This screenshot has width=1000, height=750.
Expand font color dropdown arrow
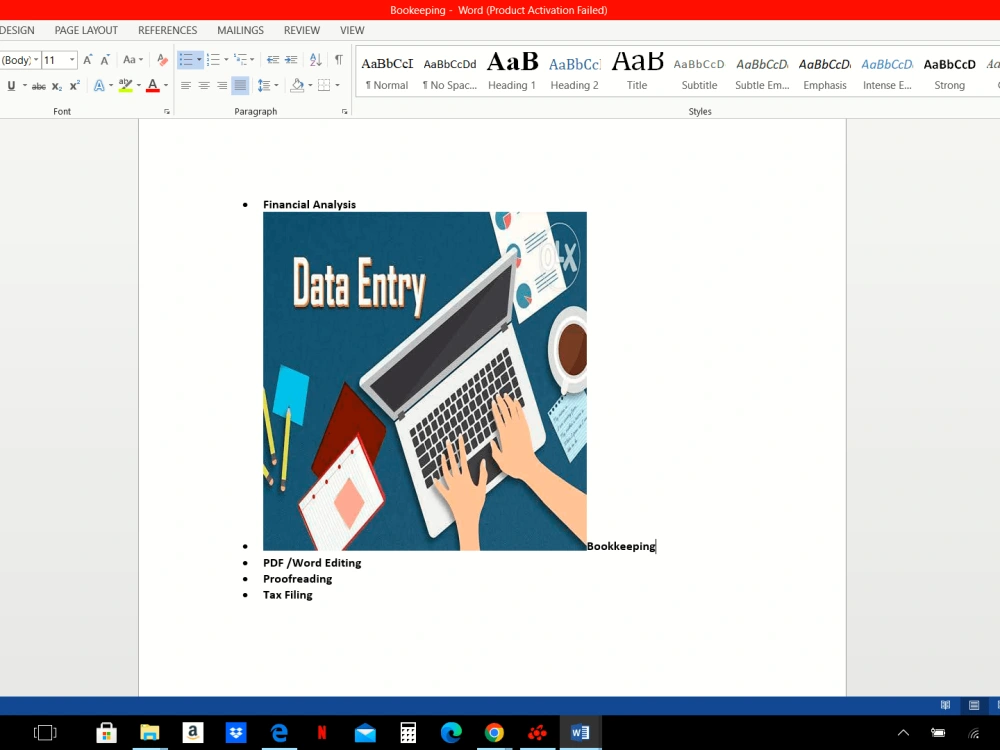point(166,85)
